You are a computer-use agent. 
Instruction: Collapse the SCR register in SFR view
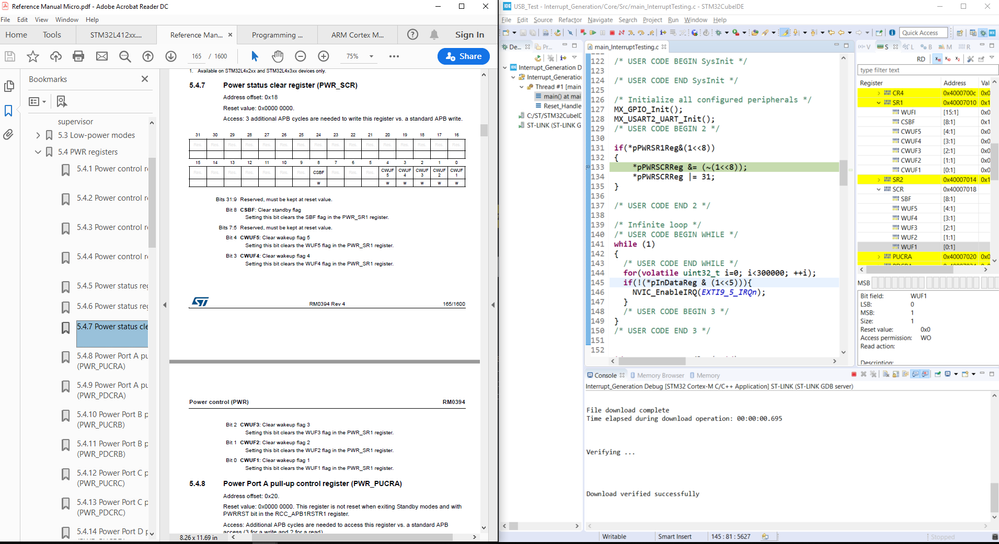click(x=879, y=189)
